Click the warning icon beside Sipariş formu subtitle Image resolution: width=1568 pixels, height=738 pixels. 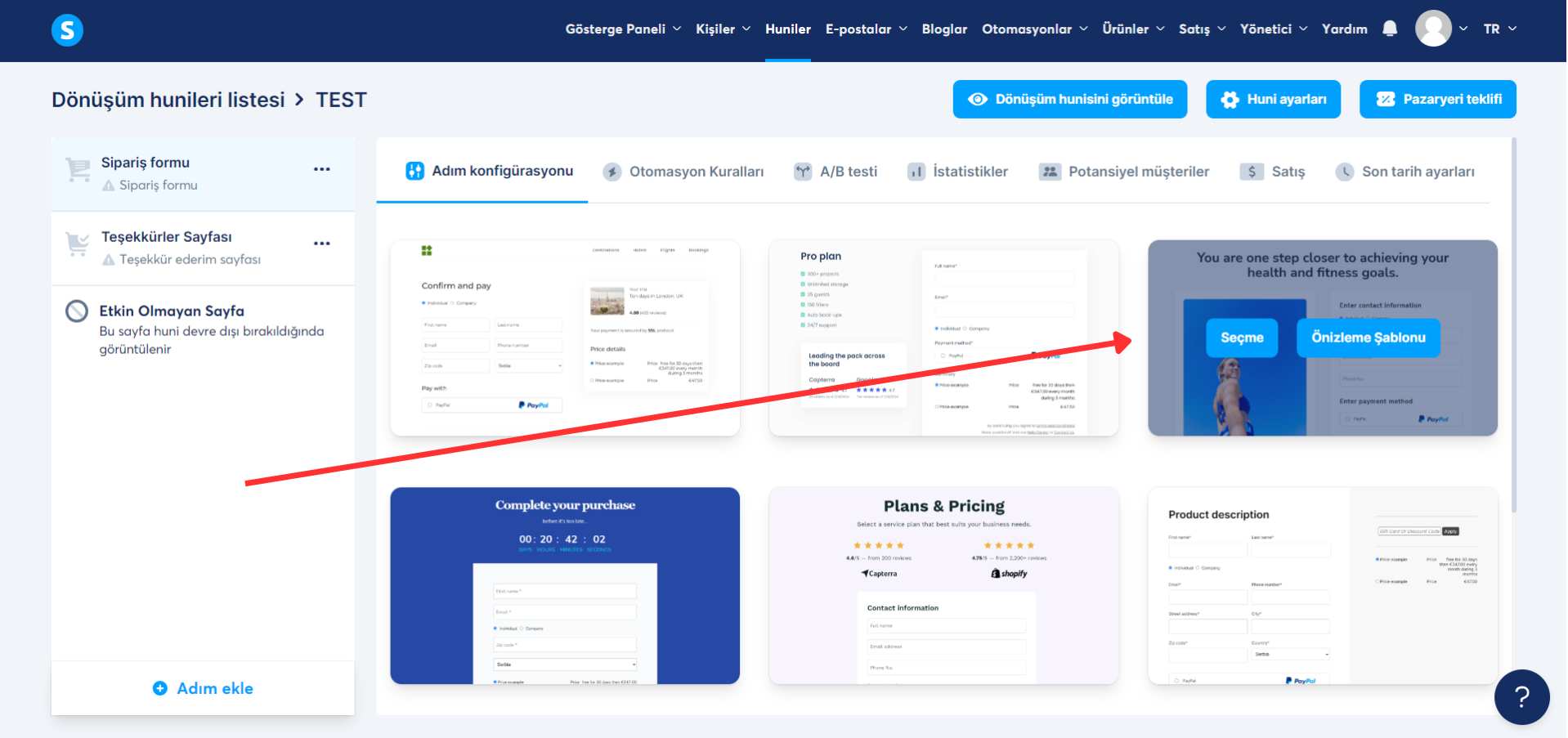[108, 186]
